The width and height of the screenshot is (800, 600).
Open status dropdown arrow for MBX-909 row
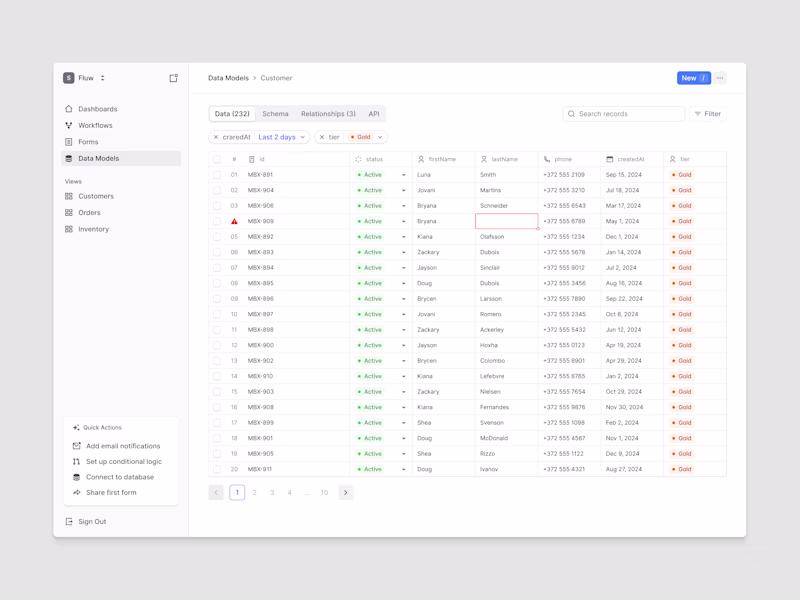click(x=404, y=221)
